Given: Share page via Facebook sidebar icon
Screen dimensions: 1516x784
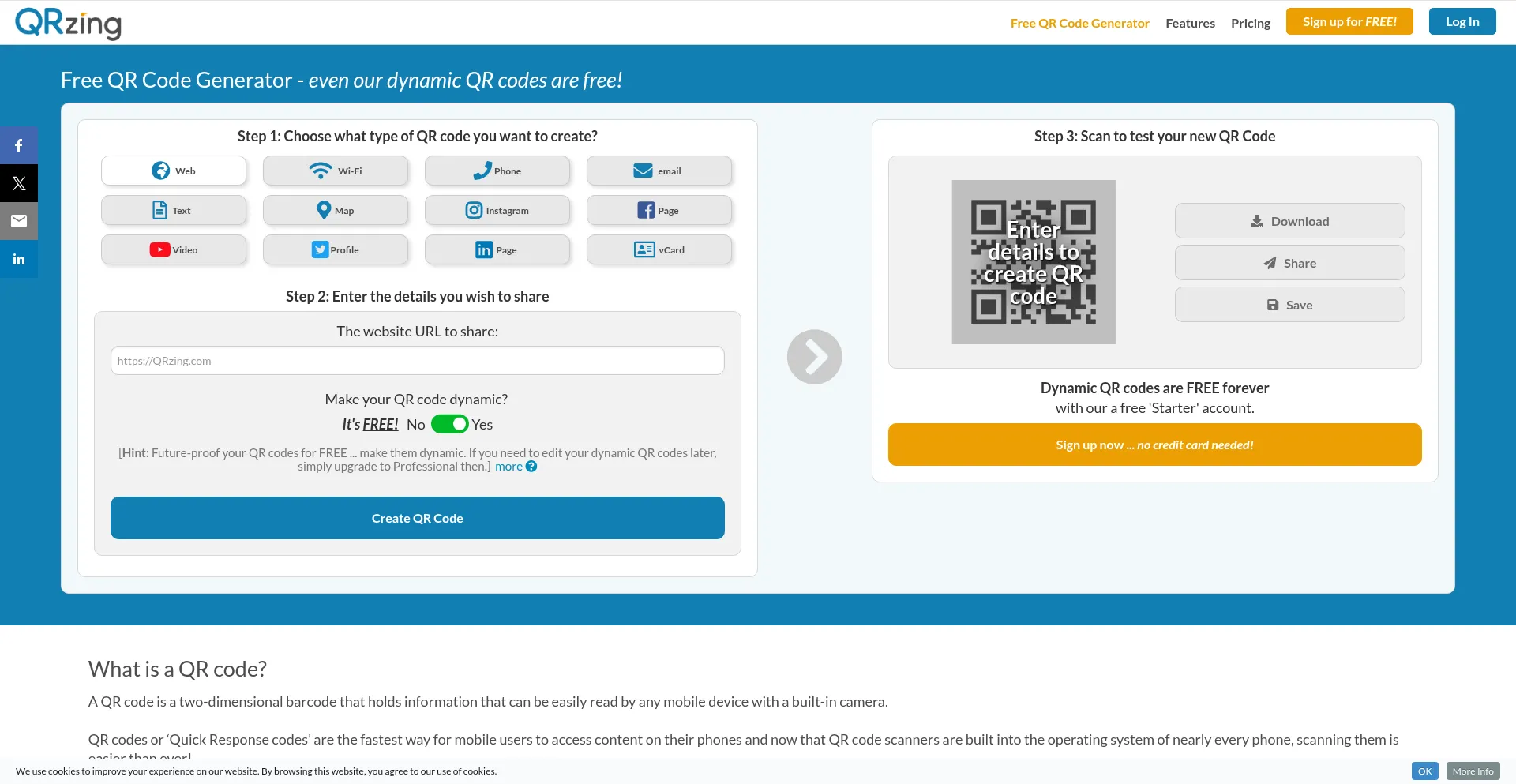Looking at the screenshot, I should pyautogui.click(x=19, y=145).
